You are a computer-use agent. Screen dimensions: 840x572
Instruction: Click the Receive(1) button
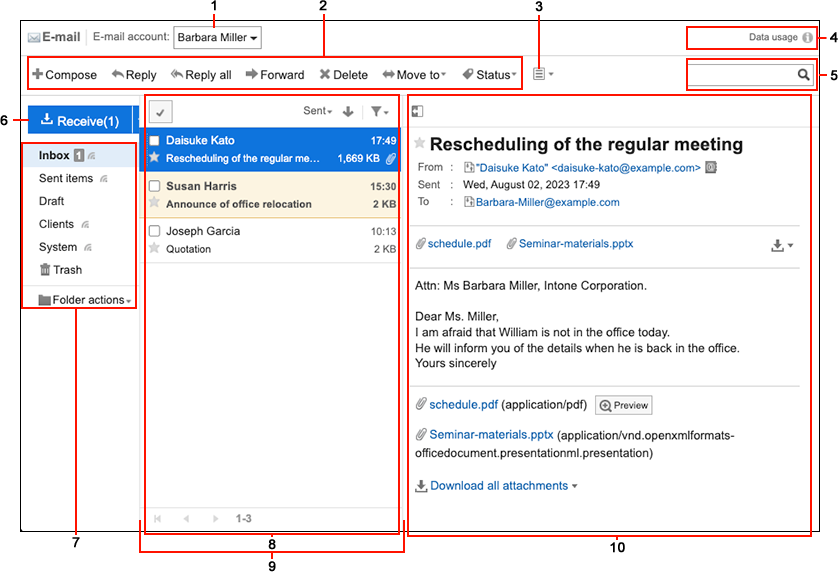[x=80, y=120]
